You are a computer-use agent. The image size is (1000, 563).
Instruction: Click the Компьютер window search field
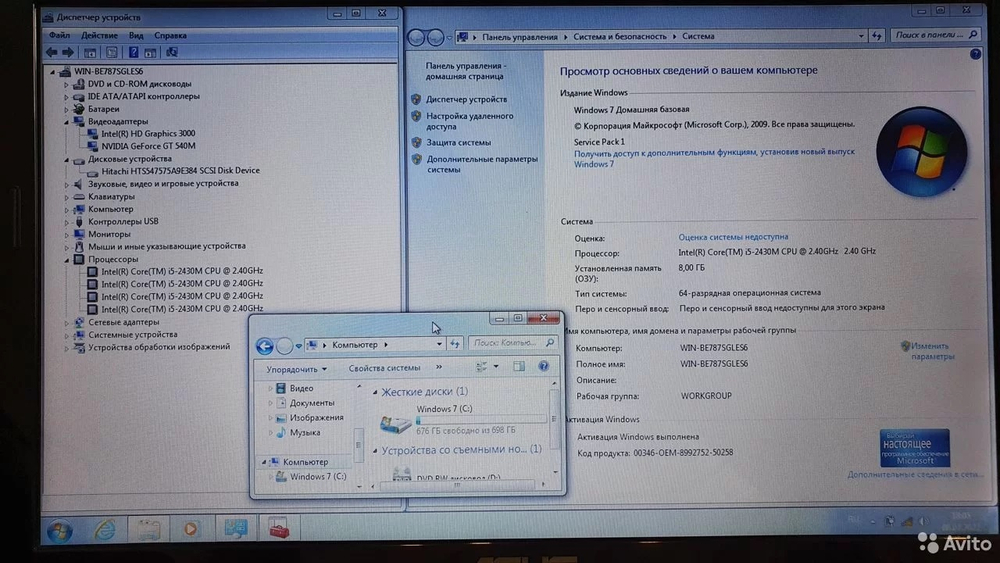coord(513,343)
